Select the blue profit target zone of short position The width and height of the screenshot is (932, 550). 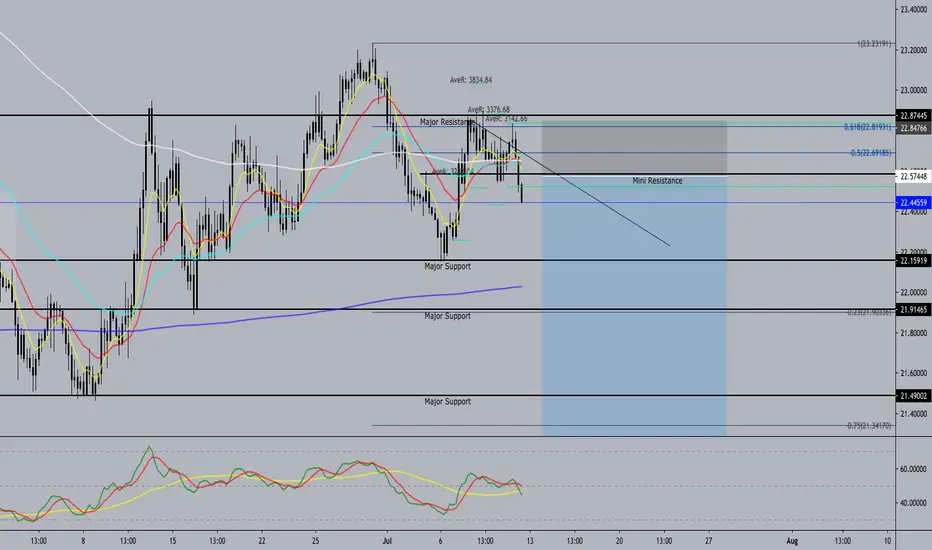coord(634,306)
